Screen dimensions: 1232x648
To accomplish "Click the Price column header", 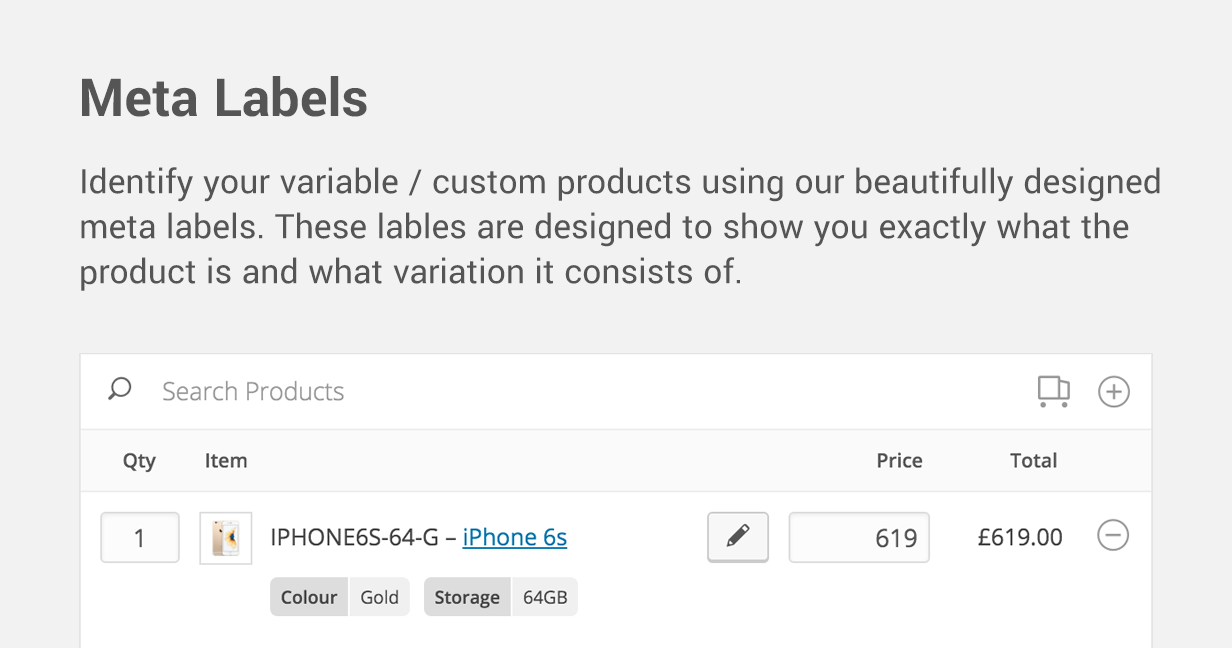I will click(899, 461).
